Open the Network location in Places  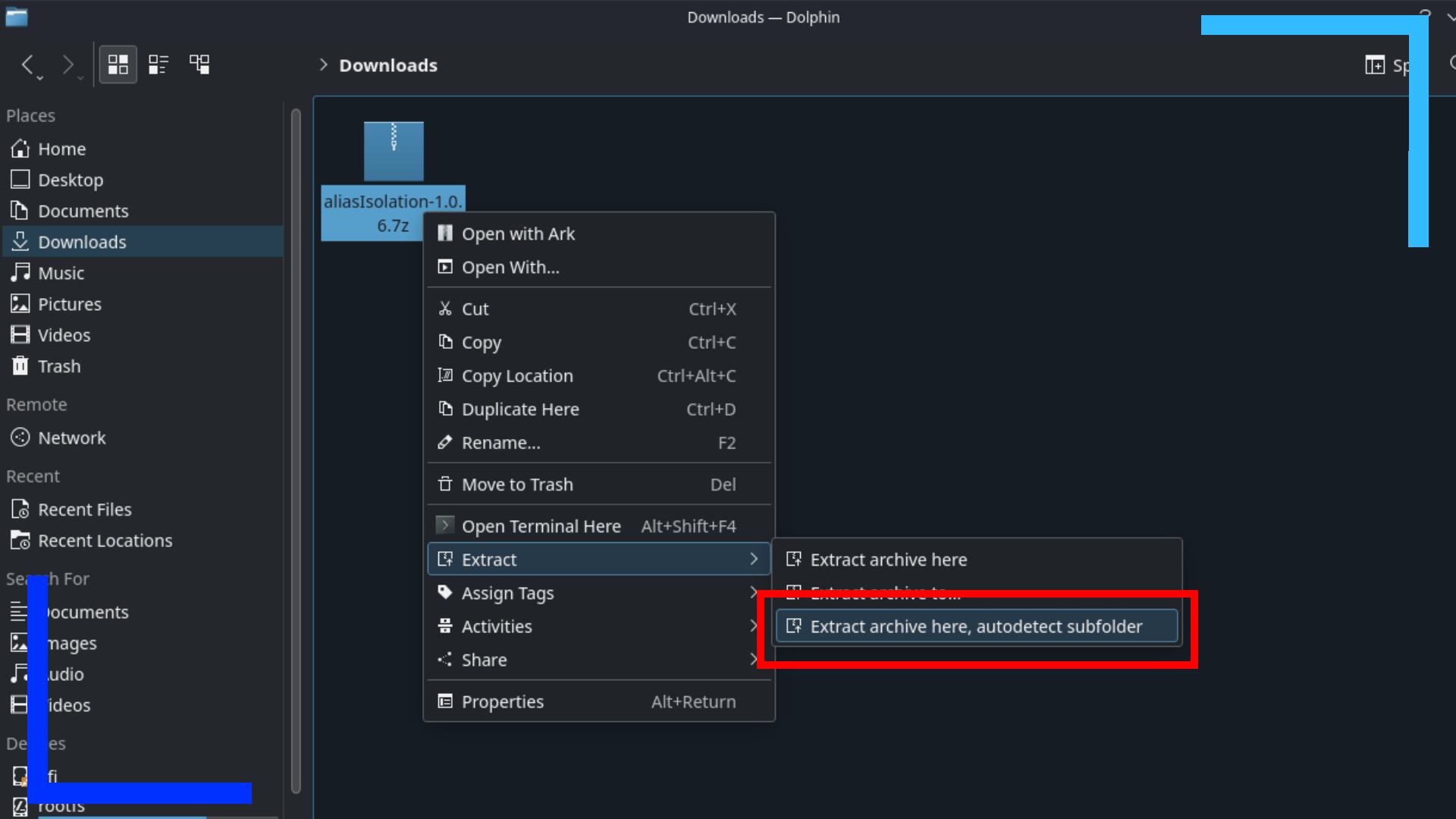click(72, 438)
